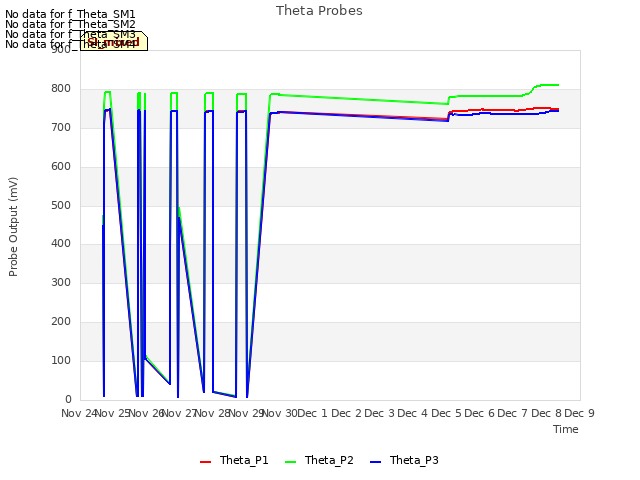This screenshot has width=640, height=480.
Task: Click the Dec 4 x-axis tick label
Action: click(413, 413)
